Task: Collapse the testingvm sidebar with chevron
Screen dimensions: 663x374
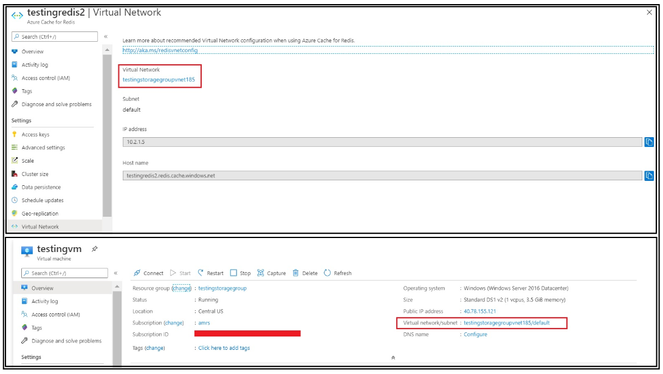Action: point(115,273)
